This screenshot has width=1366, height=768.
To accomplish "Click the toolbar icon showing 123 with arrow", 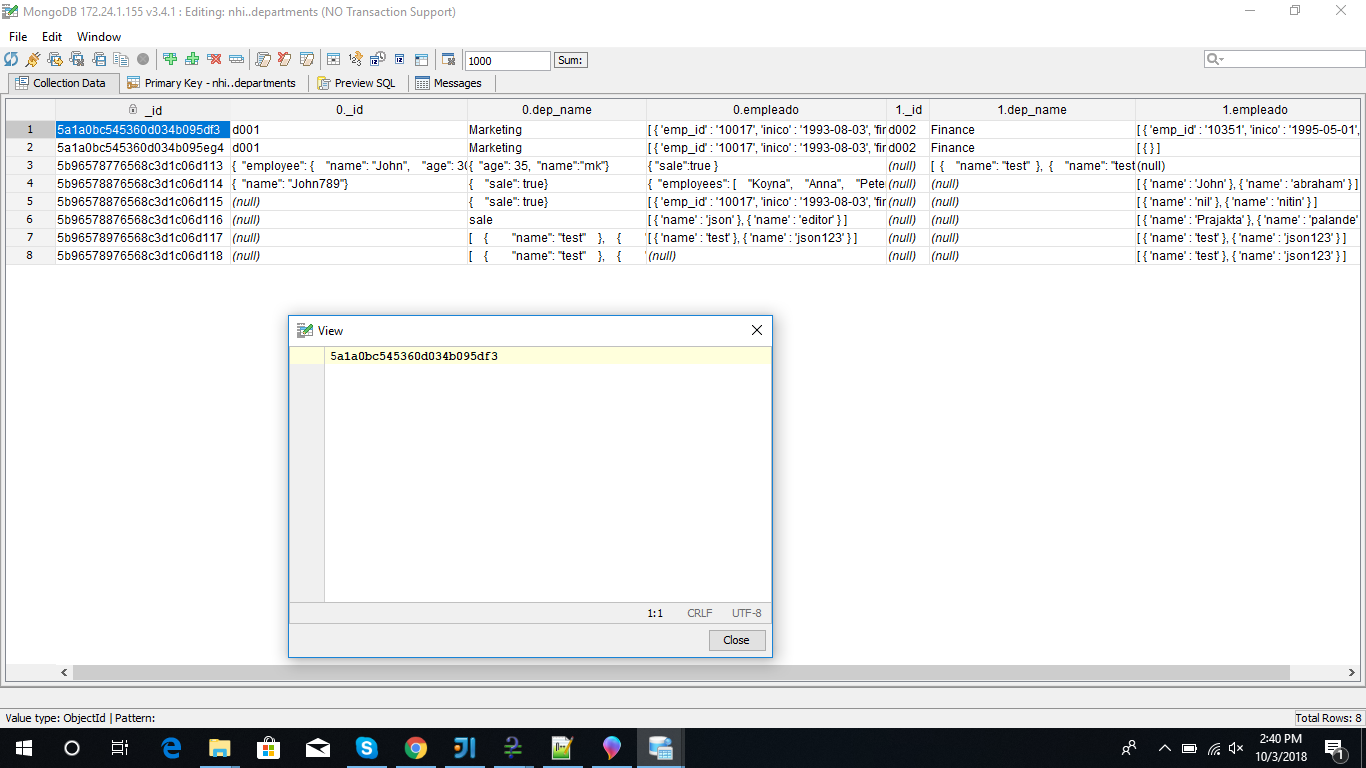I will (x=355, y=59).
